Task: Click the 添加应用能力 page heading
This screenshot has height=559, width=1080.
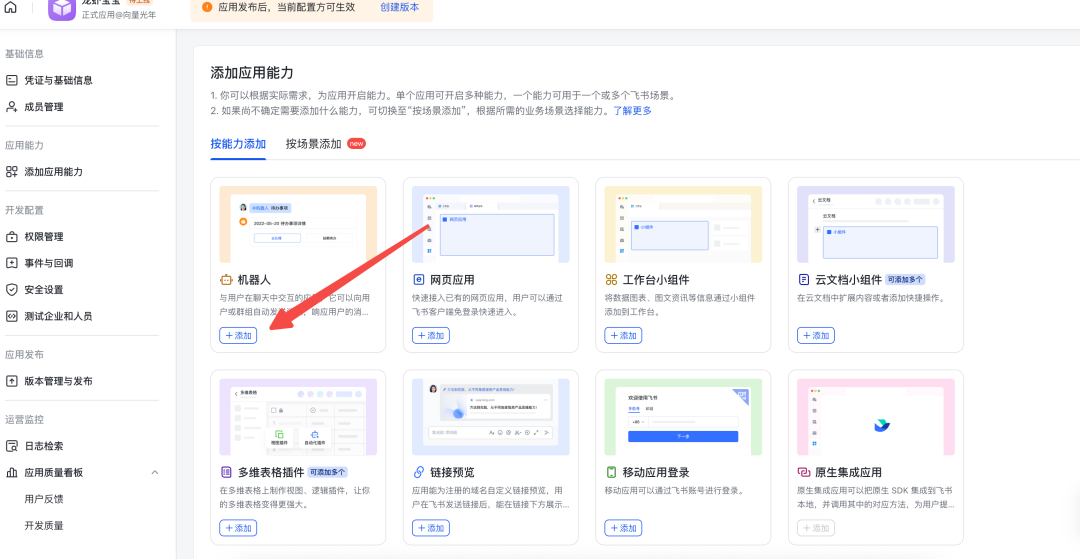Action: coord(252,73)
